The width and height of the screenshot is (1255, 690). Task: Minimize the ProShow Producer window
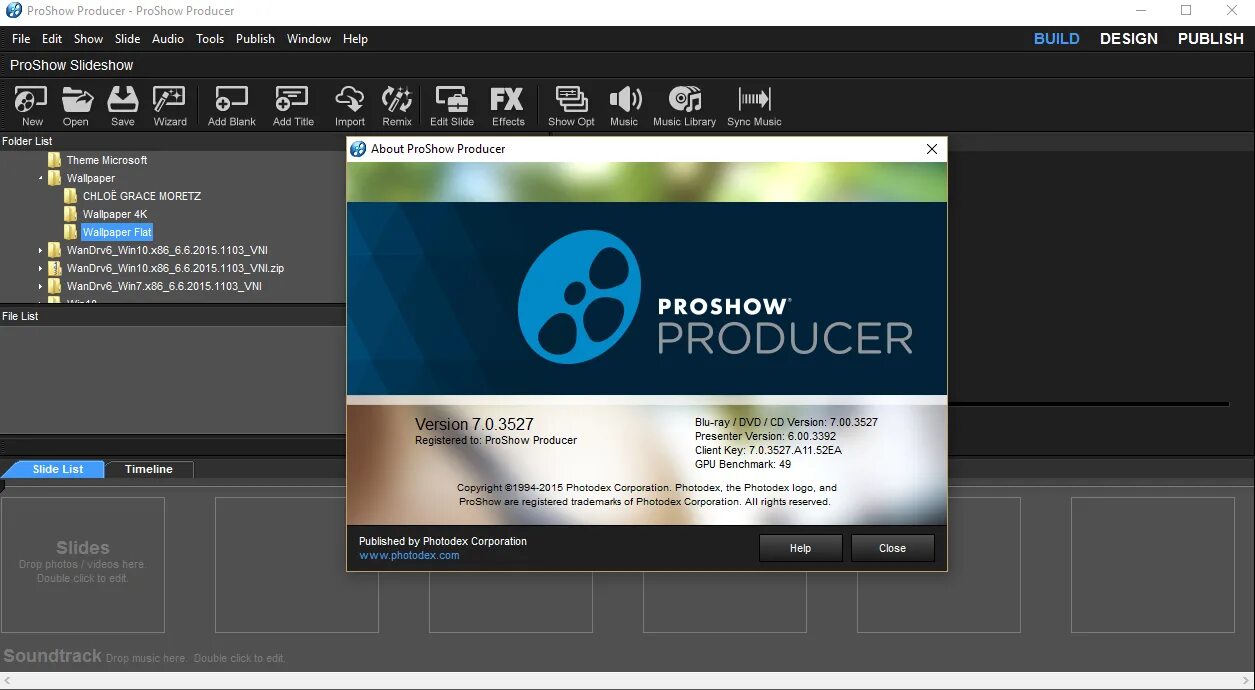tap(1140, 11)
